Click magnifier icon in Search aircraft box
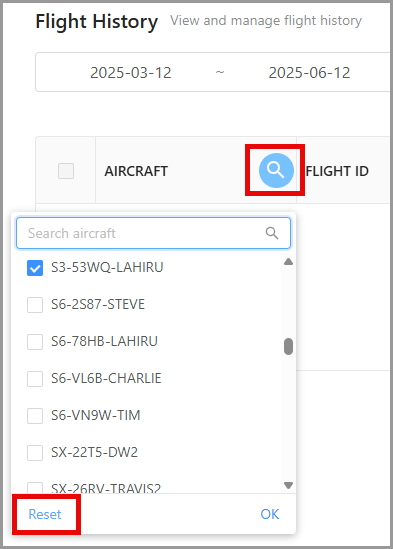Image resolution: width=393 pixels, height=549 pixels. pyautogui.click(x=272, y=233)
